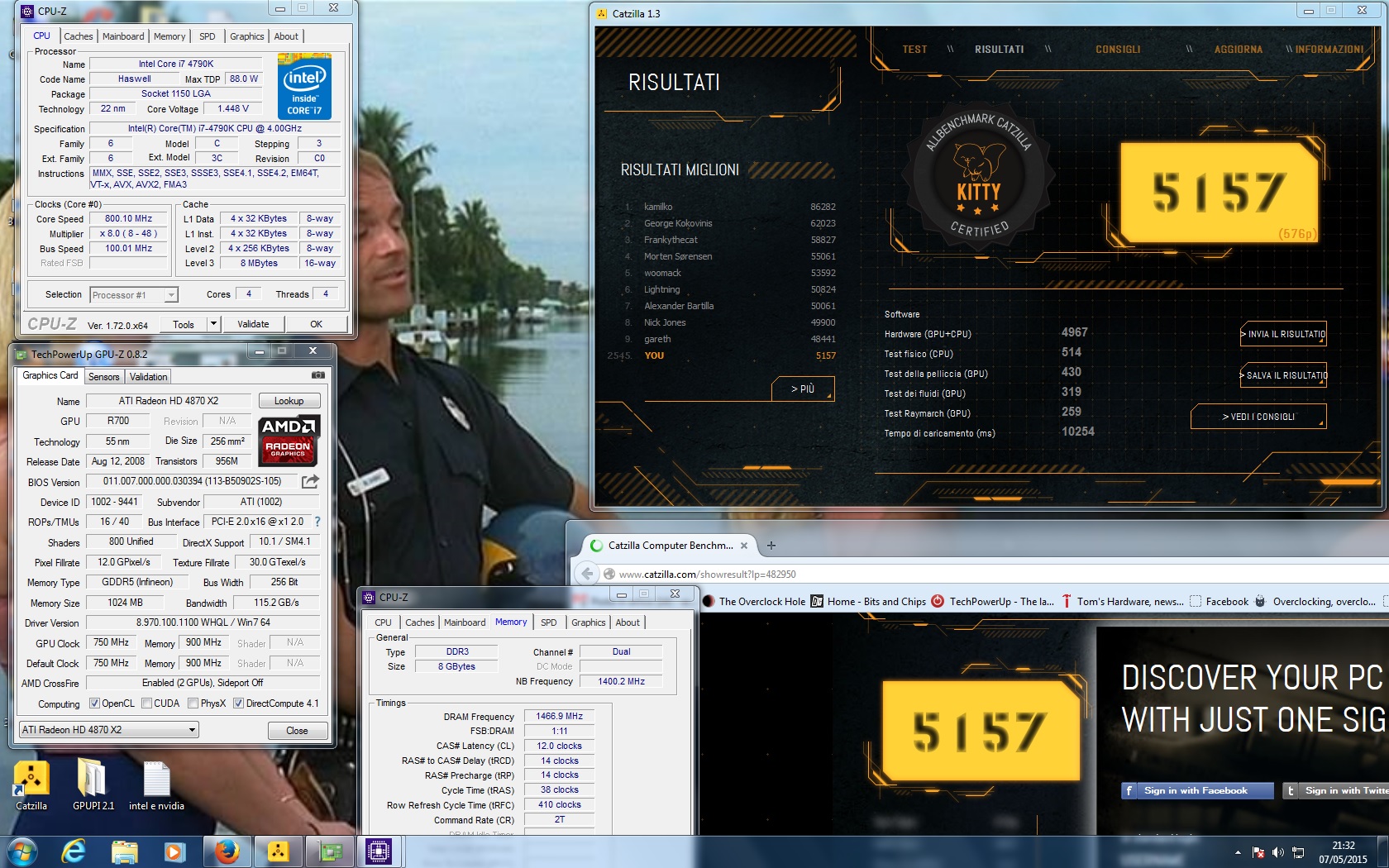Open the AGGIORNA section in Catzilla

[1238, 50]
